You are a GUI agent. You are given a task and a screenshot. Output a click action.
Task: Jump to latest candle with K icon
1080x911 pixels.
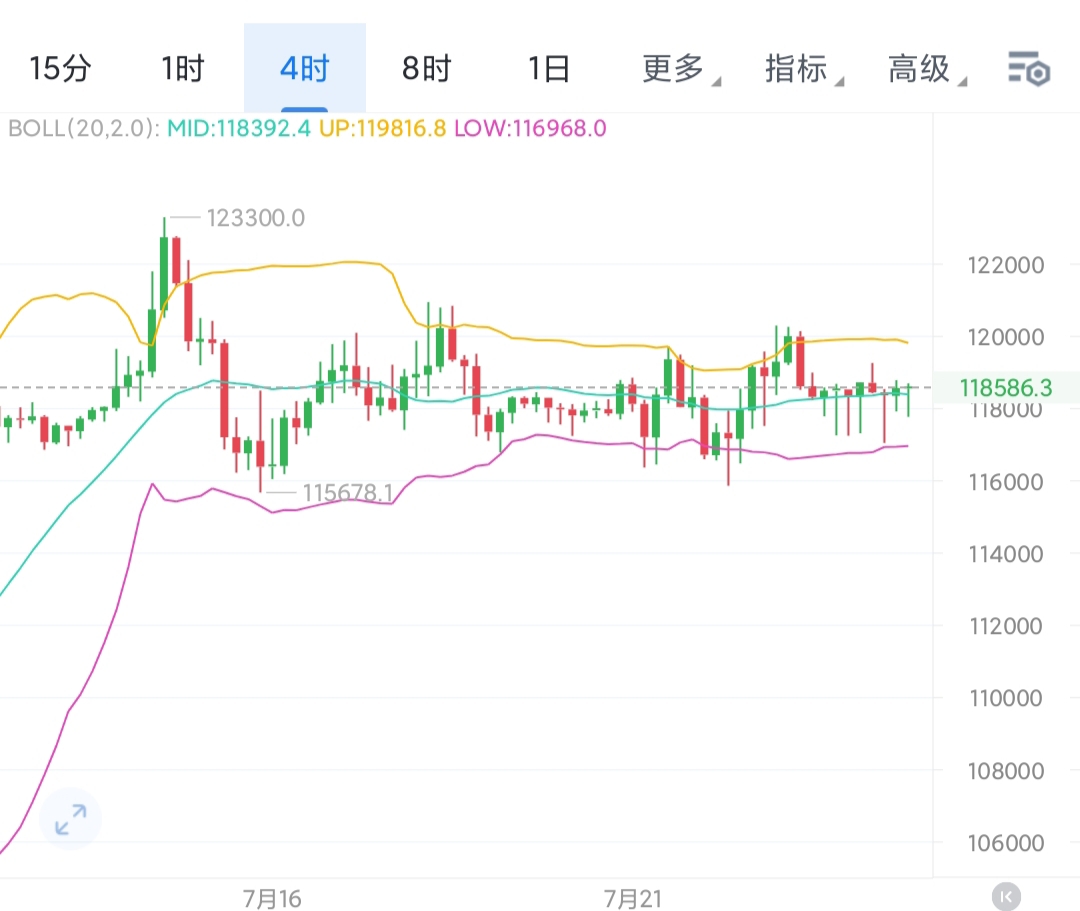1006,895
